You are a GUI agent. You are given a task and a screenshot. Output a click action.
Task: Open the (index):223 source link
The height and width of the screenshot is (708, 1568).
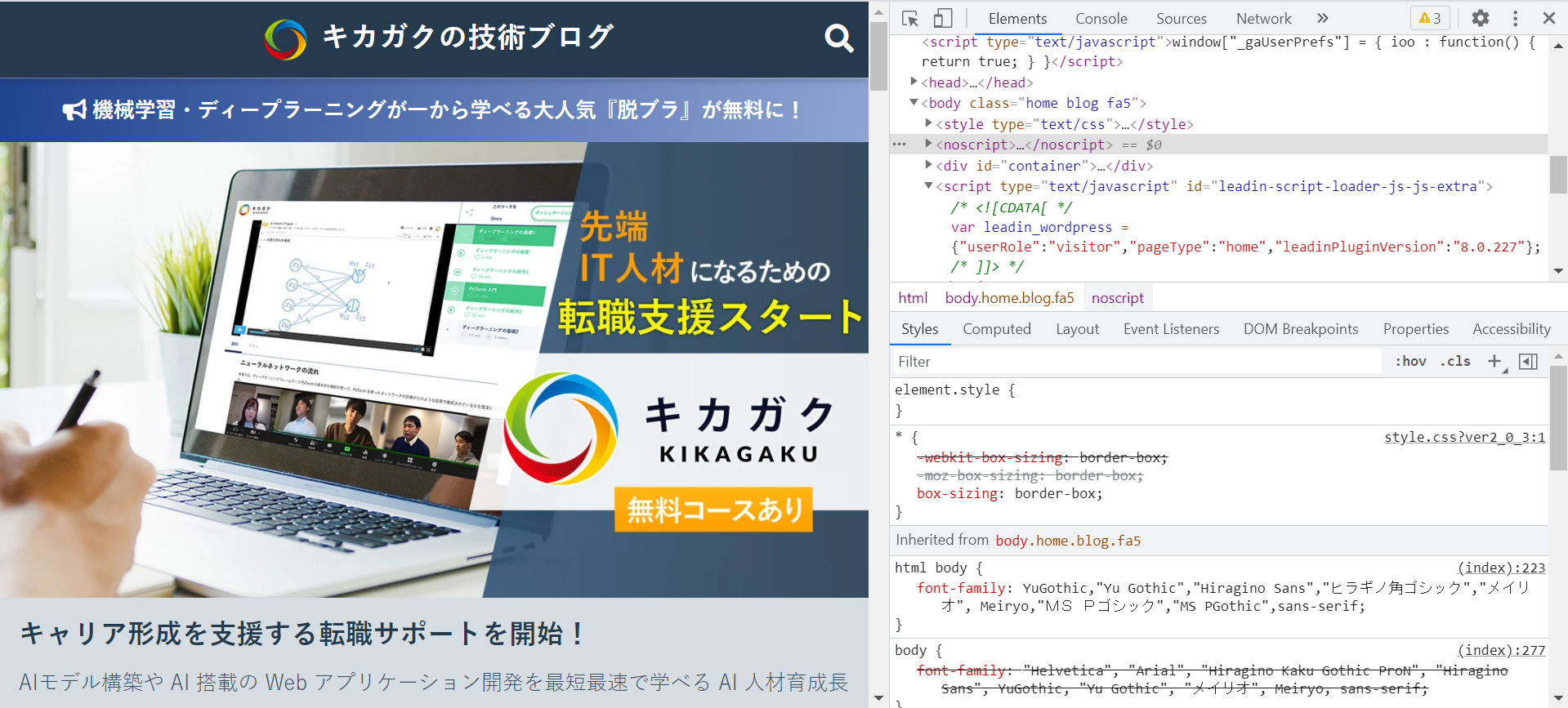[1502, 568]
